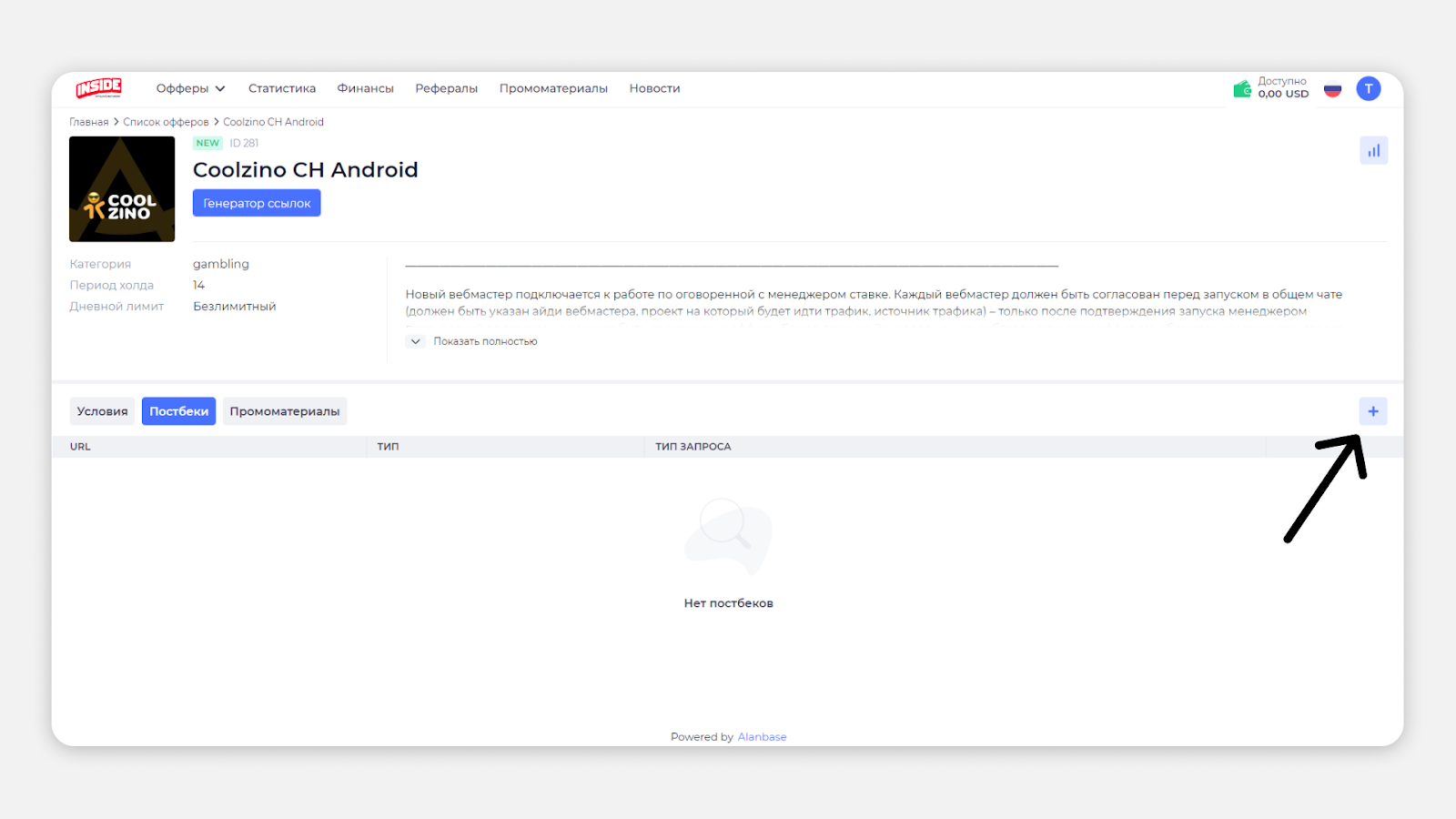Click the ID 281 label
This screenshot has height=819, width=1456.
pyautogui.click(x=244, y=143)
